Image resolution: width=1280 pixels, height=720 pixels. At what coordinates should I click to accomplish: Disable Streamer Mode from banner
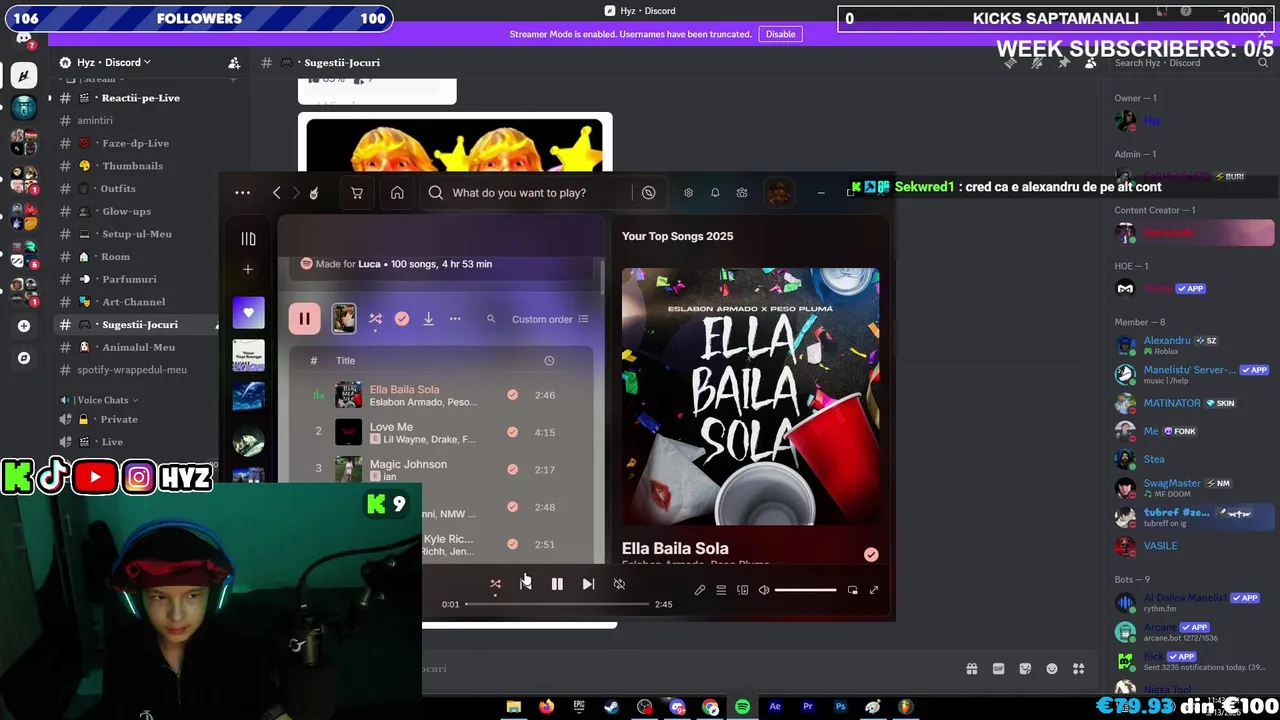[x=780, y=34]
